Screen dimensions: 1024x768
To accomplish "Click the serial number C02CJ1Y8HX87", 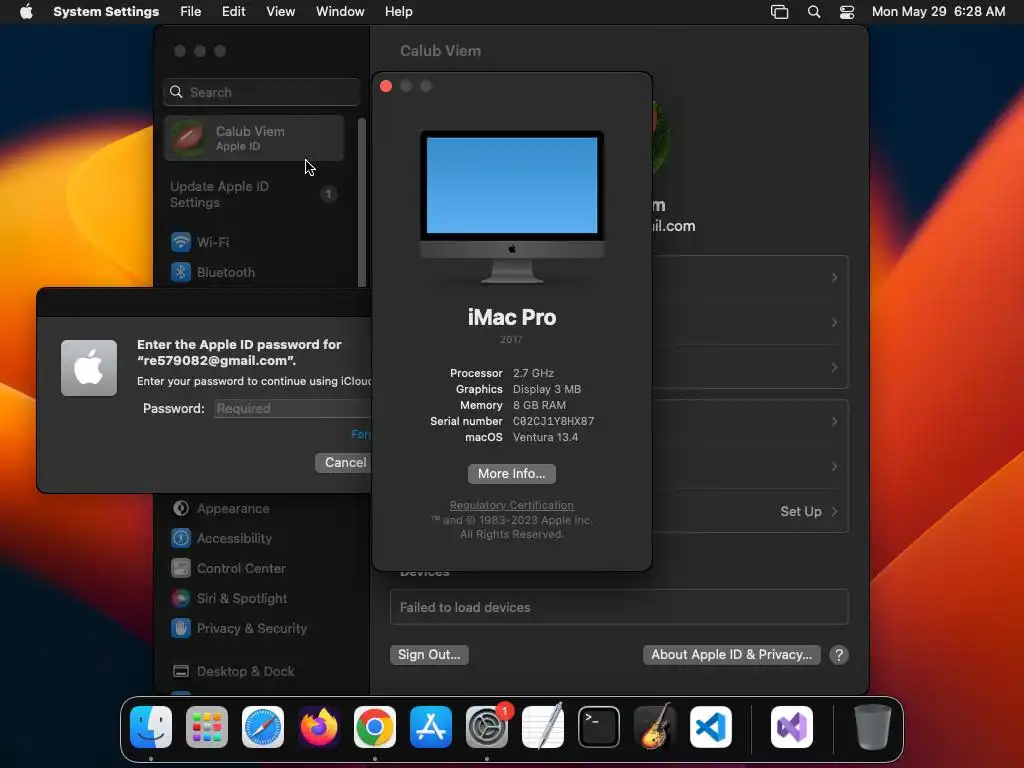I will pos(553,421).
